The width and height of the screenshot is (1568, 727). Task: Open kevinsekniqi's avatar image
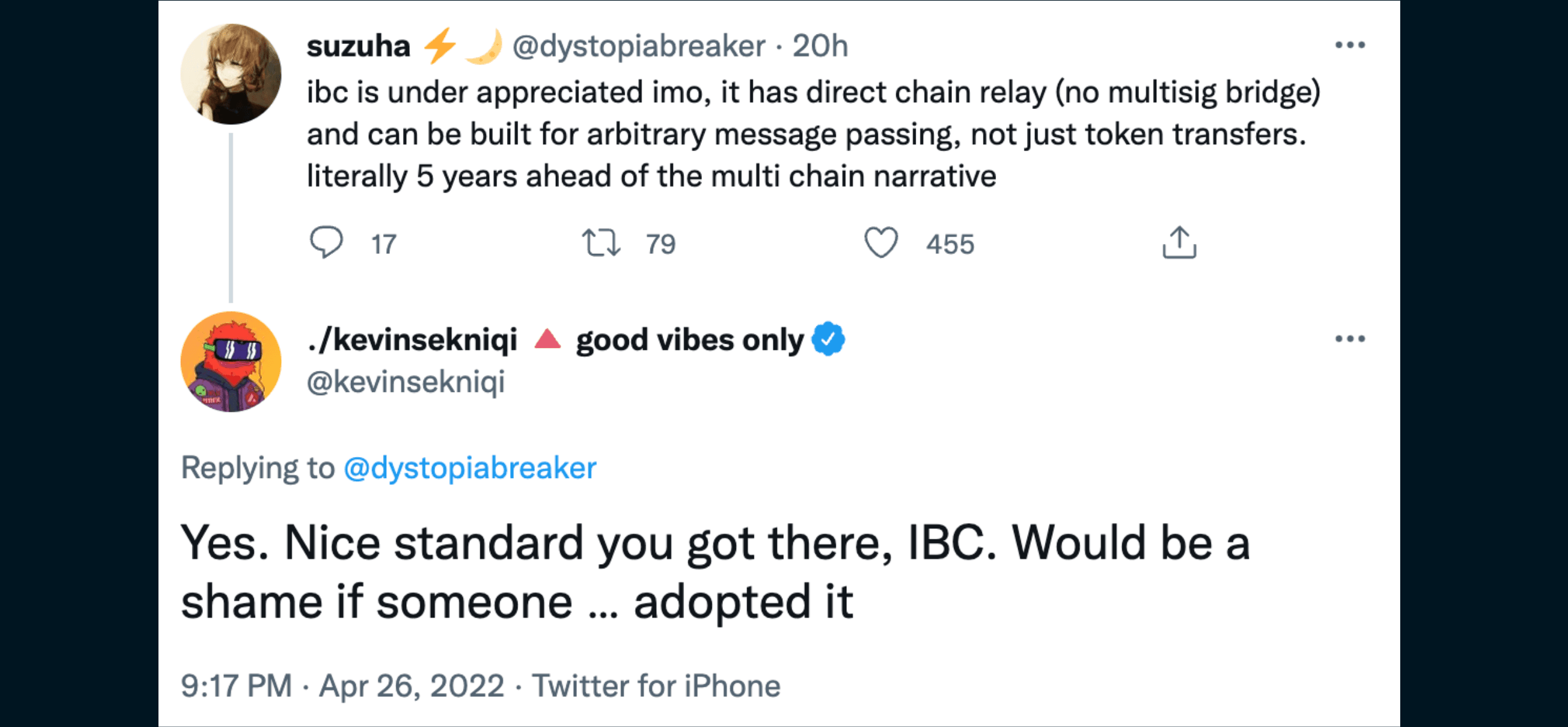point(231,362)
